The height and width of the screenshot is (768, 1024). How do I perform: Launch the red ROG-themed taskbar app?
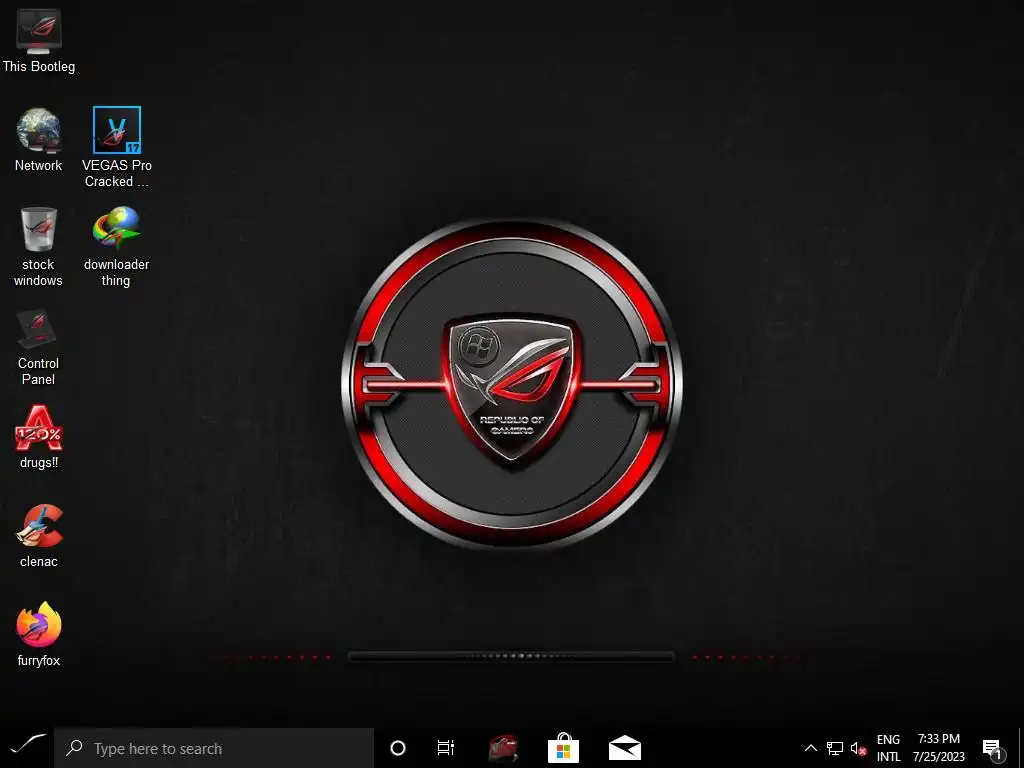point(503,748)
